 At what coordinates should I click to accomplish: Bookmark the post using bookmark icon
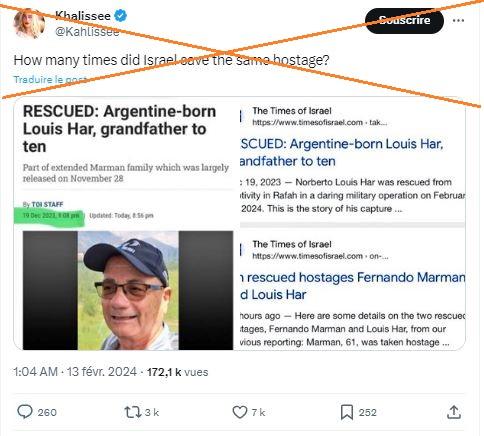coord(347,412)
